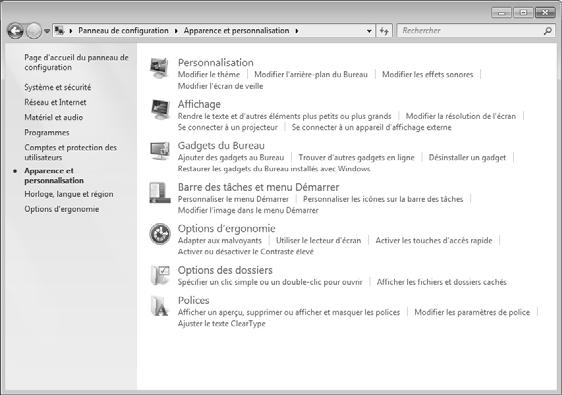This screenshot has height=395, width=562.
Task: Select Apparence et personnalisation in sidebar
Action: [x=54, y=176]
